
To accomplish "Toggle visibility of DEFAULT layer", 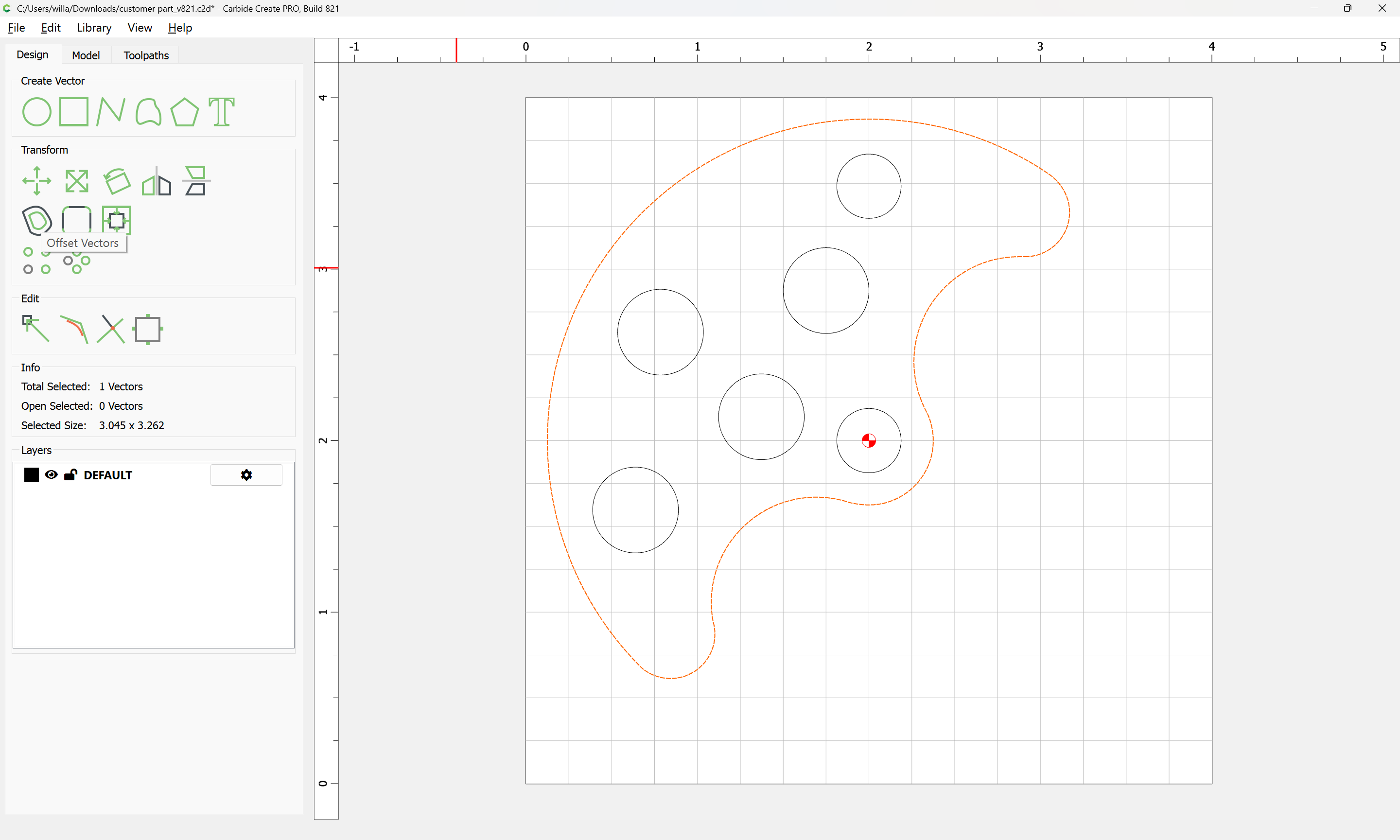I will [51, 475].
